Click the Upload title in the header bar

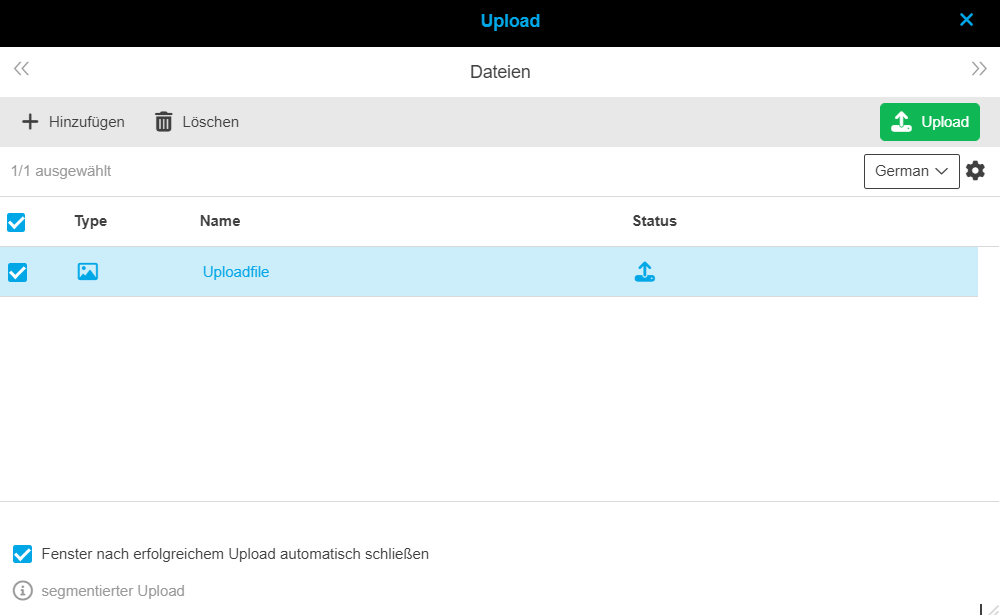tap(510, 20)
